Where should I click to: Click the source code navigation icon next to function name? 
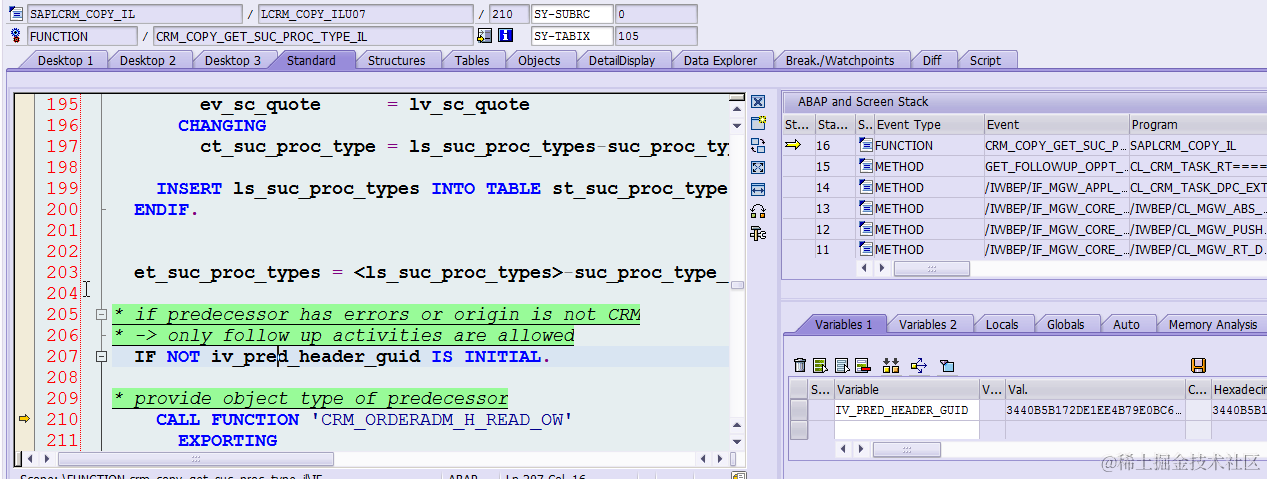485,36
